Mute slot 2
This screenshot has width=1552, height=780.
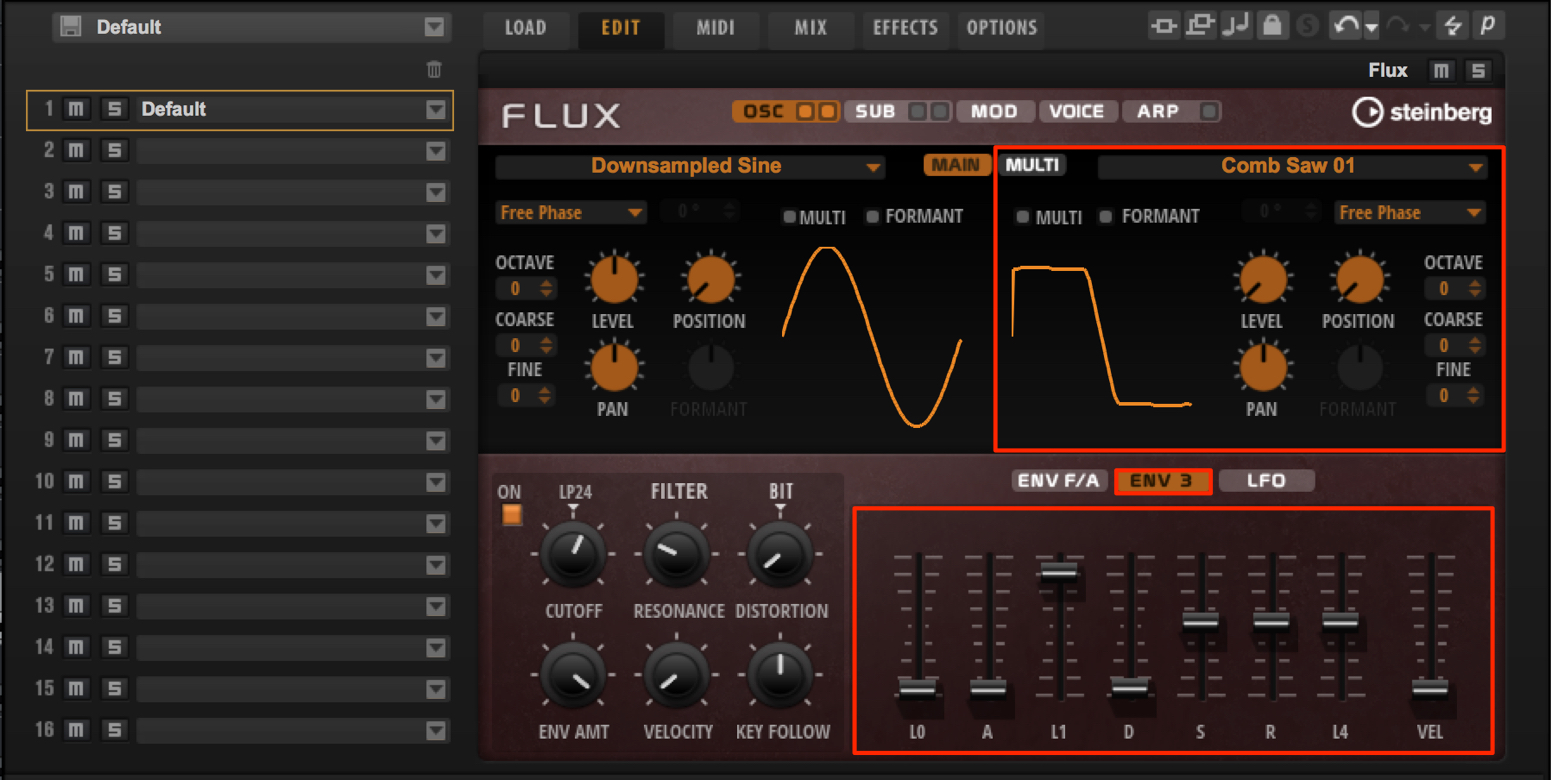(x=77, y=151)
